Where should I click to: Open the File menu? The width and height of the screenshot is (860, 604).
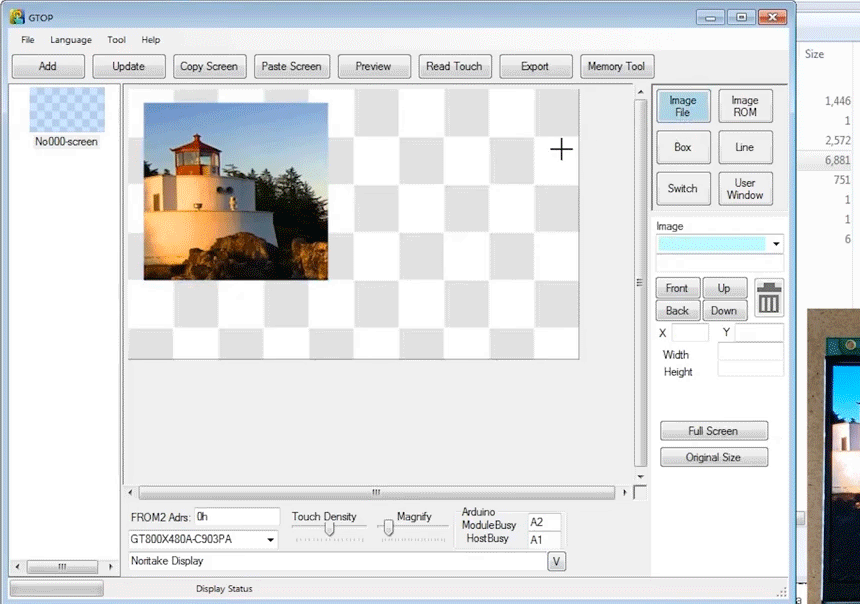pos(27,40)
